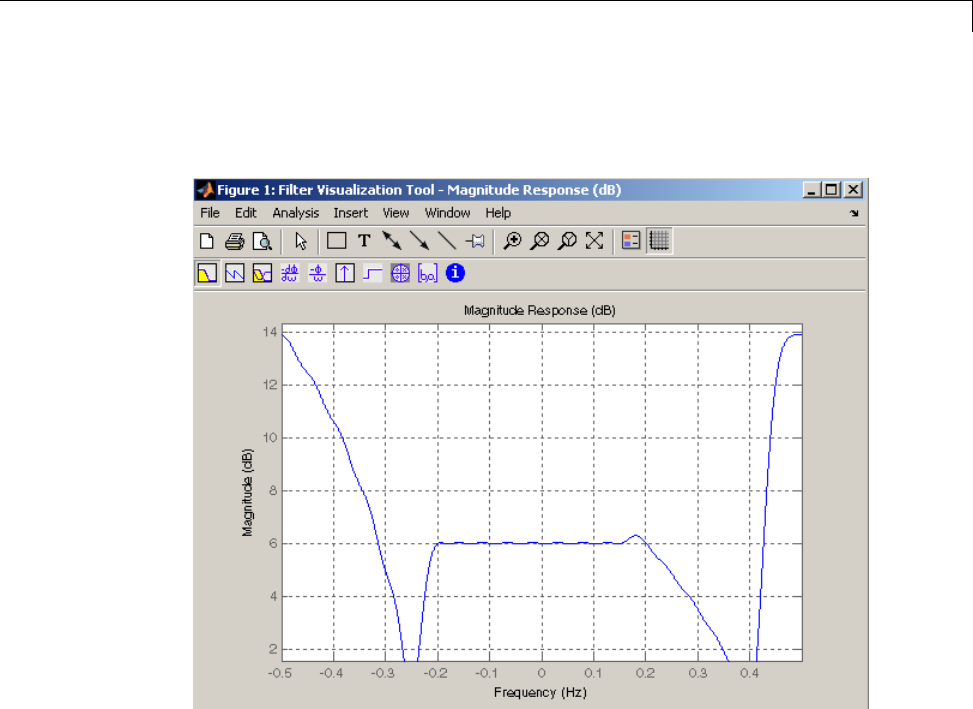Expand the Insert menu

(350, 213)
